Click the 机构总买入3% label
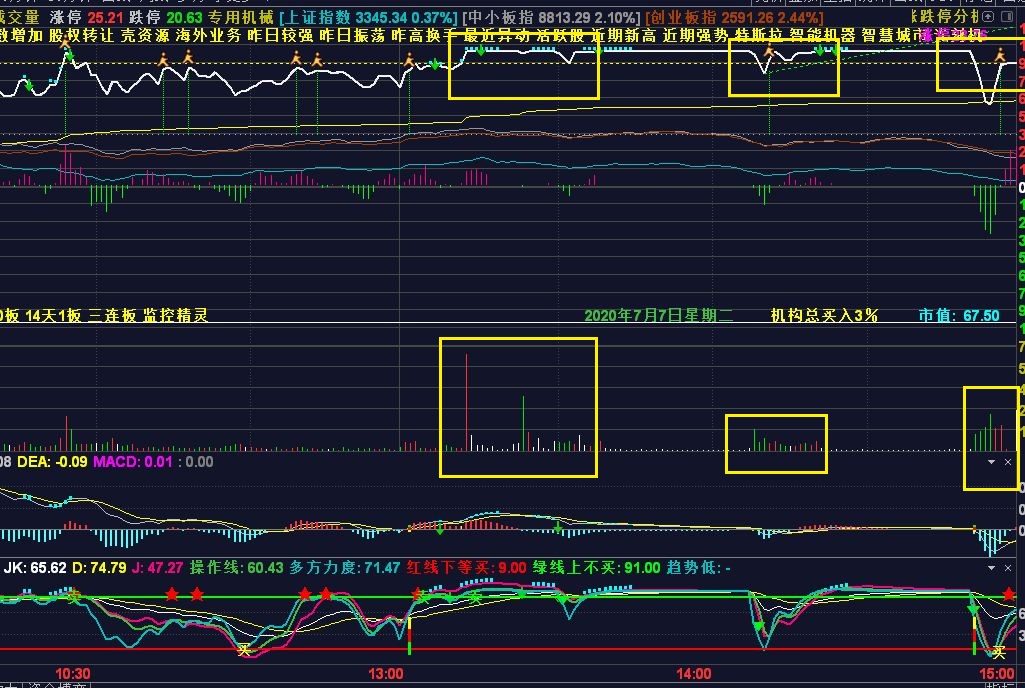The width and height of the screenshot is (1025, 688). click(824, 315)
